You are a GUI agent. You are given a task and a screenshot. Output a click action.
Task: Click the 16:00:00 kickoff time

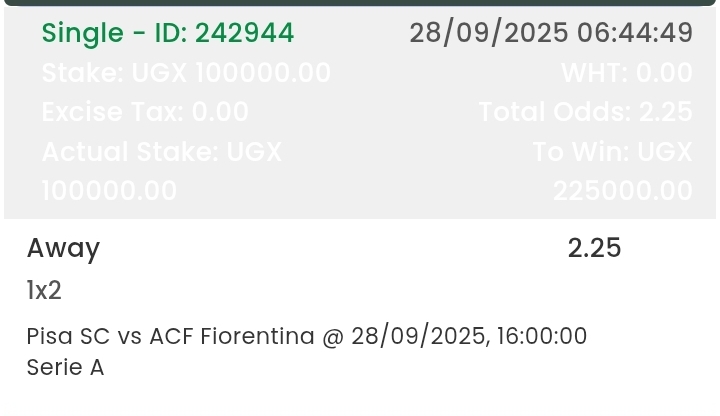pyautogui.click(x=541, y=336)
